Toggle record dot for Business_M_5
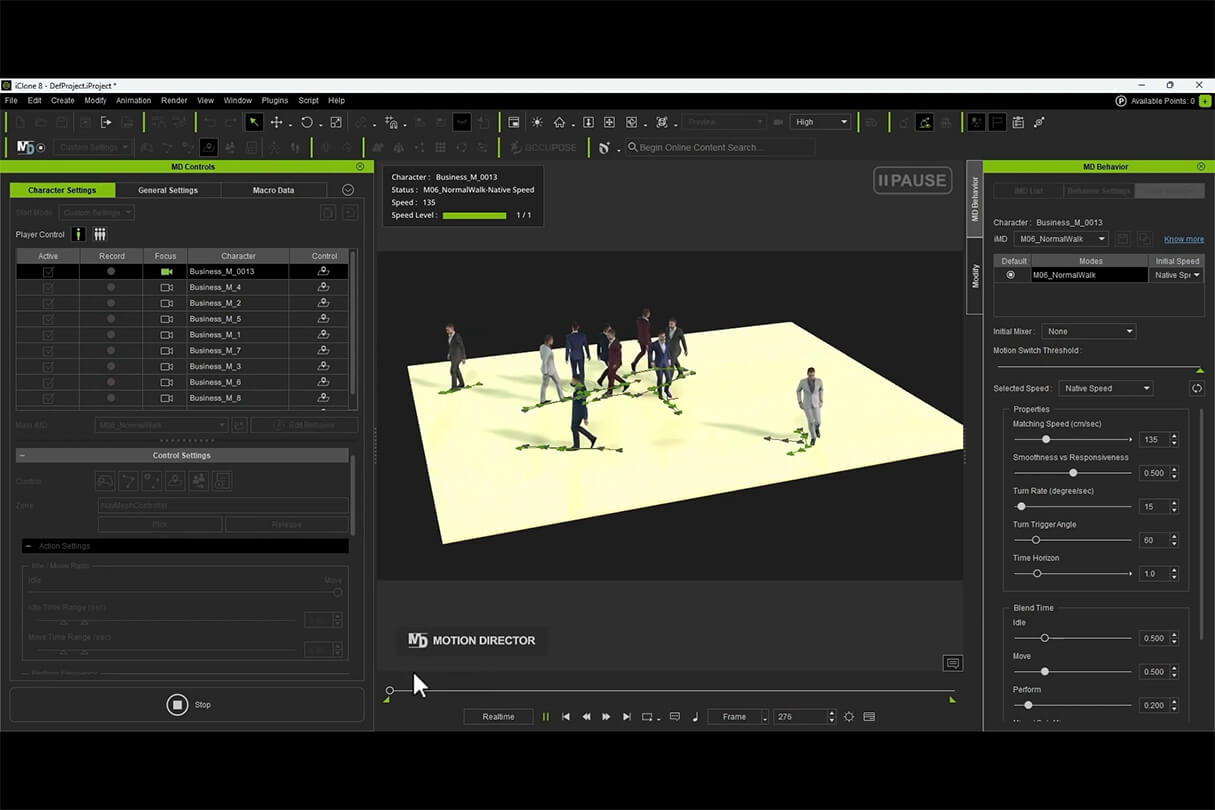1215x810 pixels. pyautogui.click(x=111, y=319)
